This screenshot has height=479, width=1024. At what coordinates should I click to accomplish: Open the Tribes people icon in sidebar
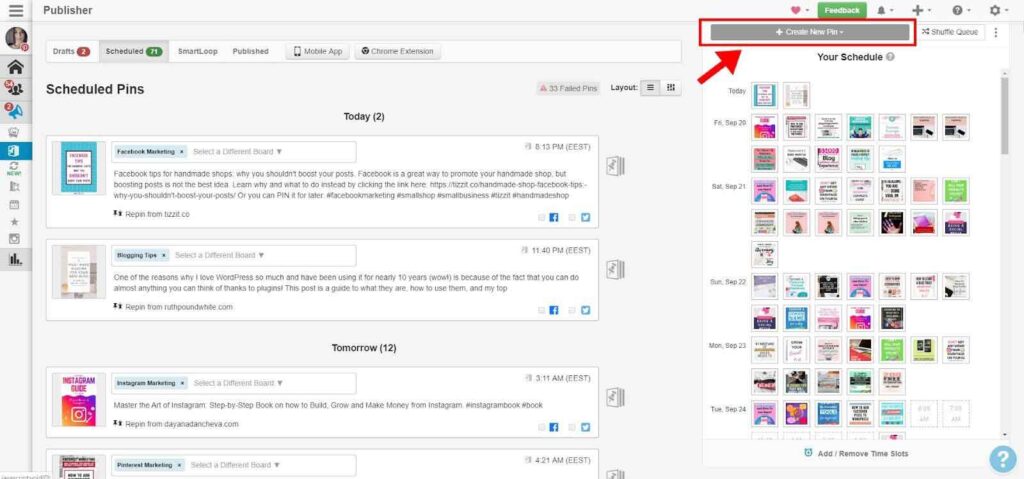pyautogui.click(x=16, y=88)
